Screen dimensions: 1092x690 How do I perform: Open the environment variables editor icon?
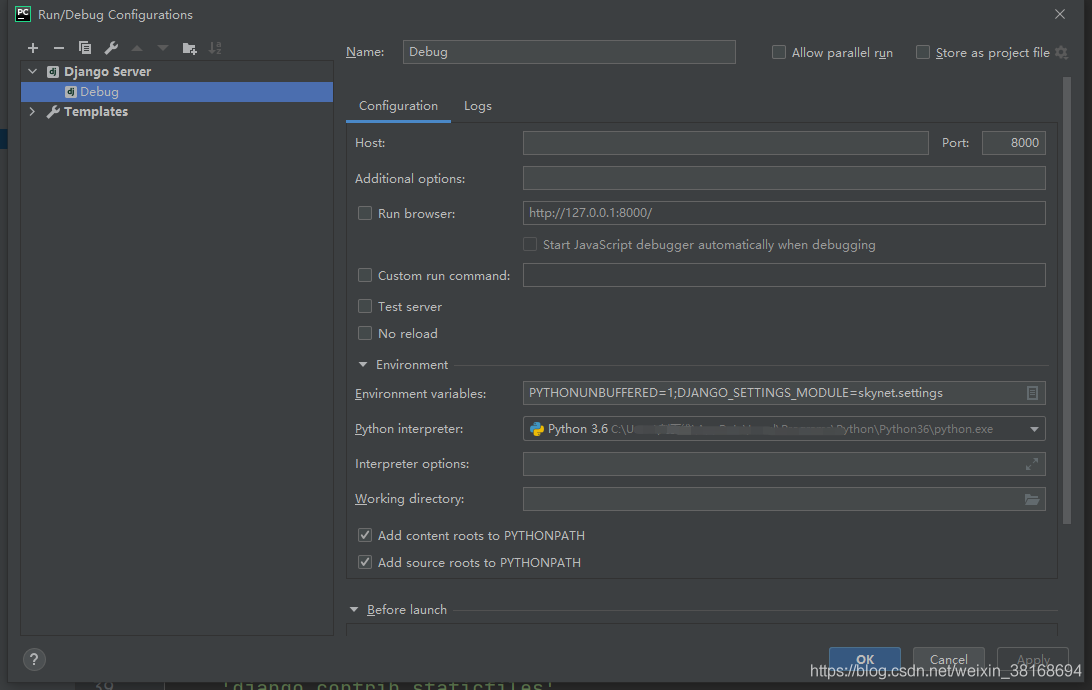pos(1032,393)
